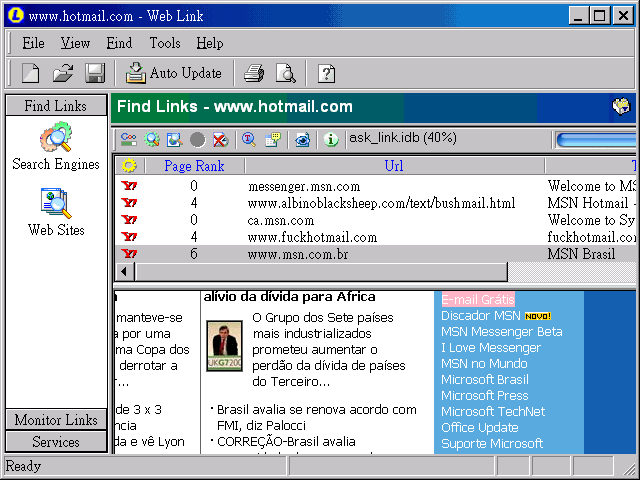Open the Microsoft Brasil link
Screen dimensions: 640x480
pyautogui.click(x=485, y=380)
